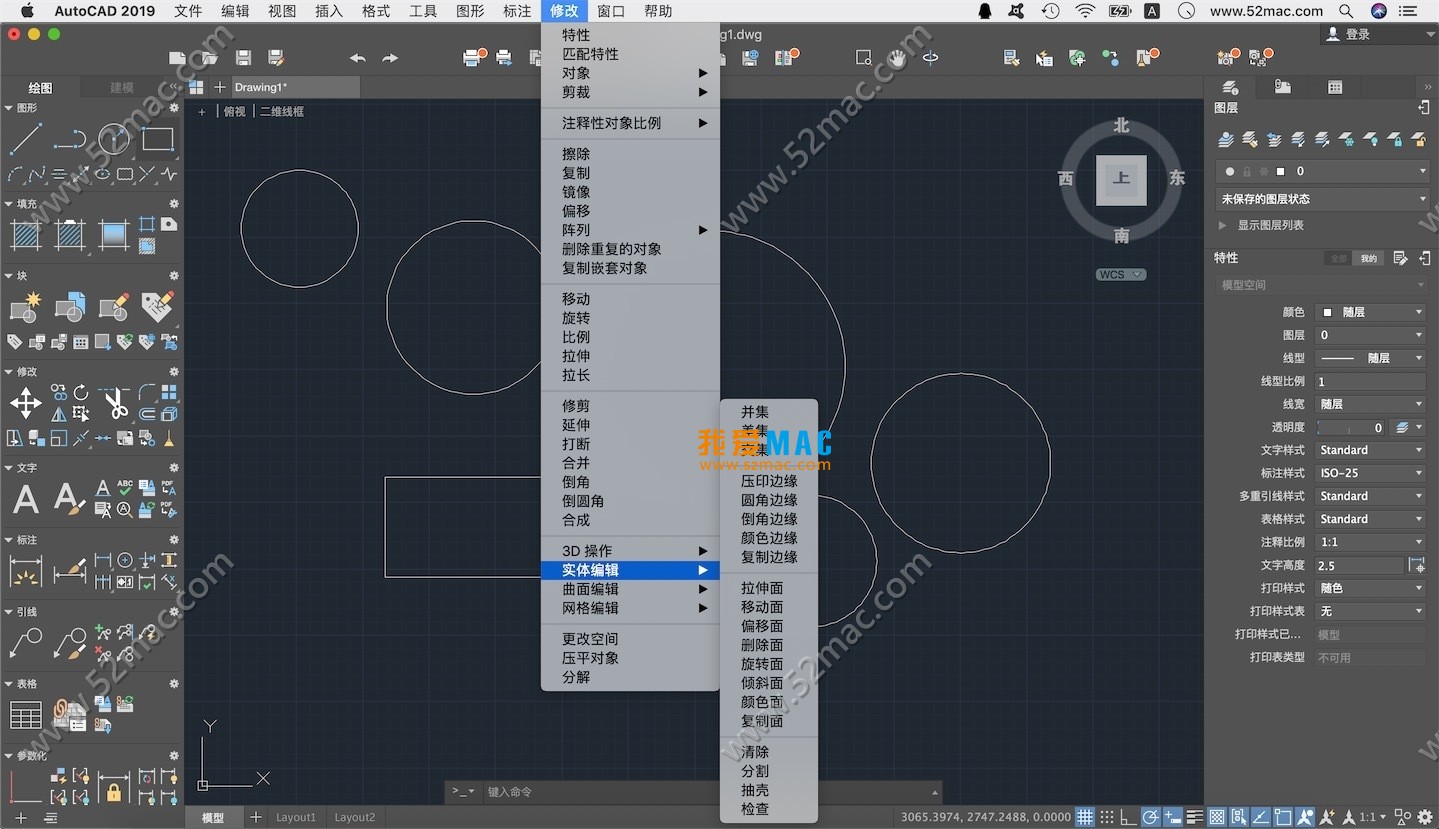Image resolution: width=1439 pixels, height=829 pixels.
Task: Toggle ortho mode in status bar
Action: 1129,817
